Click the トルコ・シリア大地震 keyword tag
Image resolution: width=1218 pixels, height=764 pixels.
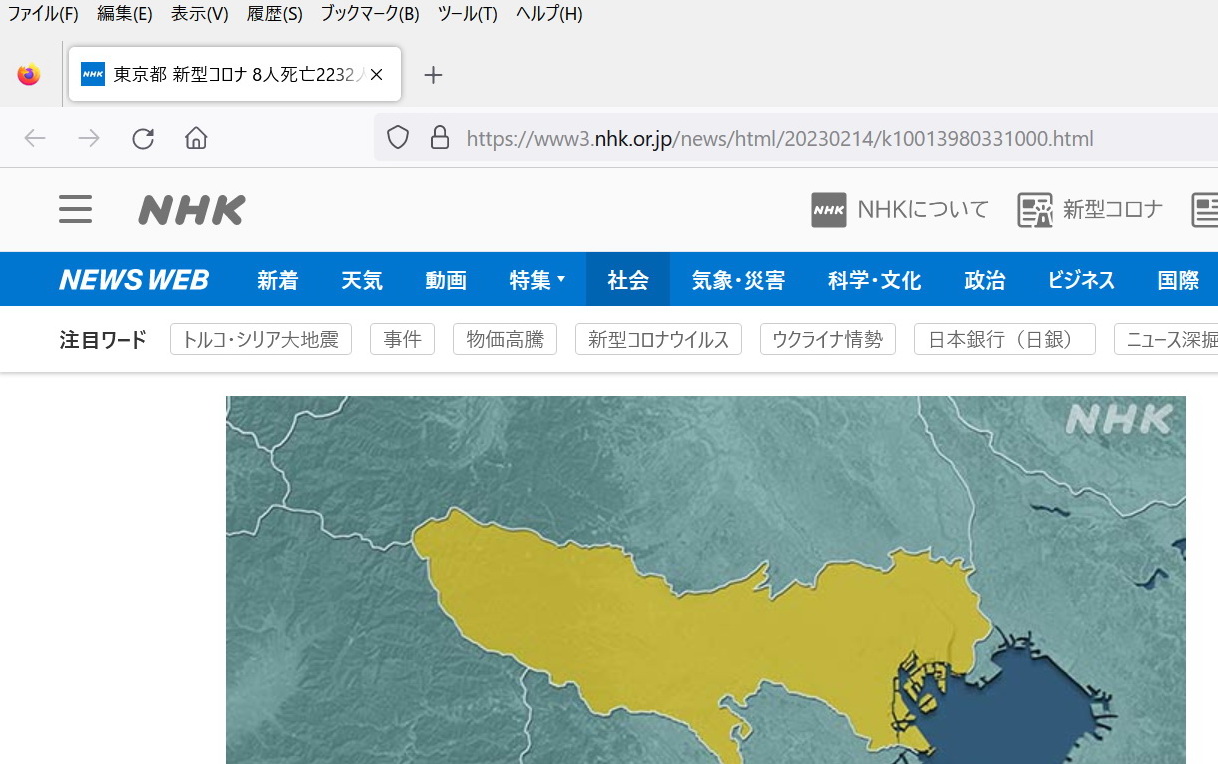click(260, 340)
